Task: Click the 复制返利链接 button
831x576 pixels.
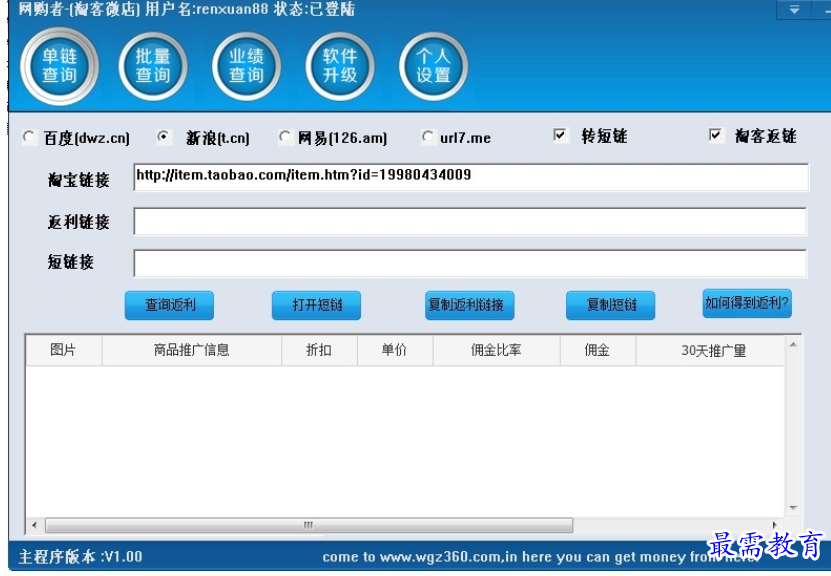Action: click(470, 305)
